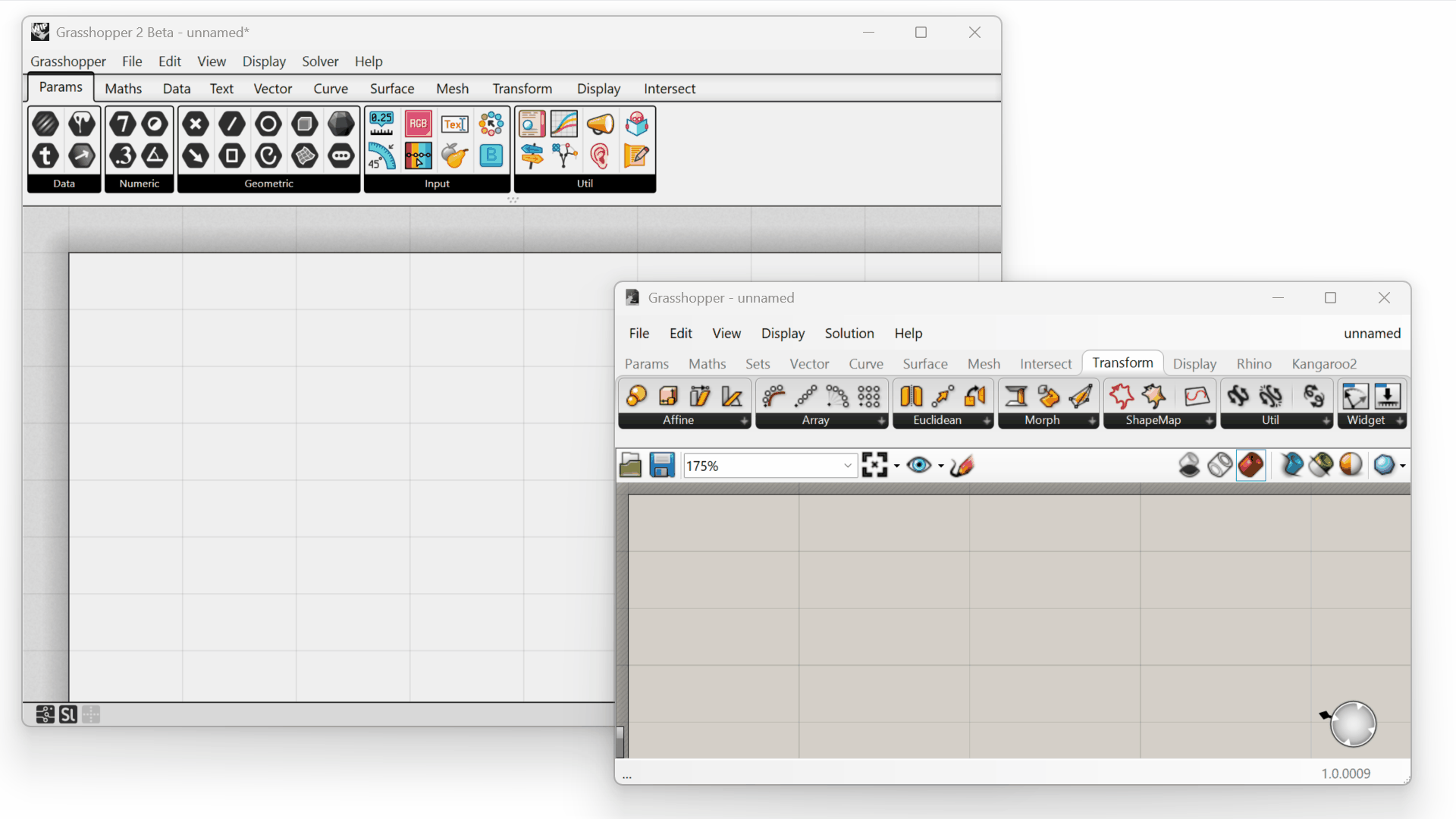Select the Mirror component in Euclidean panel

tap(912, 396)
